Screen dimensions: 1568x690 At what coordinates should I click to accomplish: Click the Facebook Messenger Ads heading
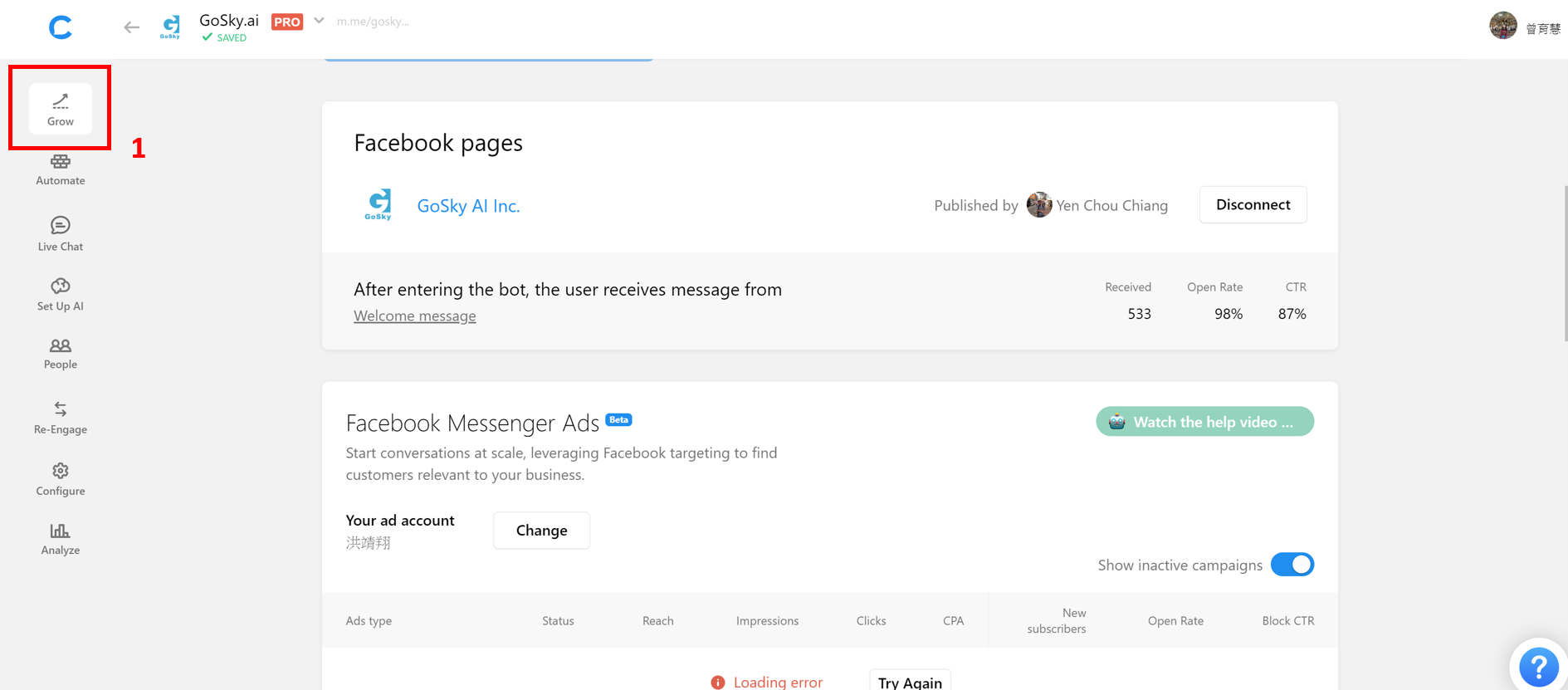(472, 423)
